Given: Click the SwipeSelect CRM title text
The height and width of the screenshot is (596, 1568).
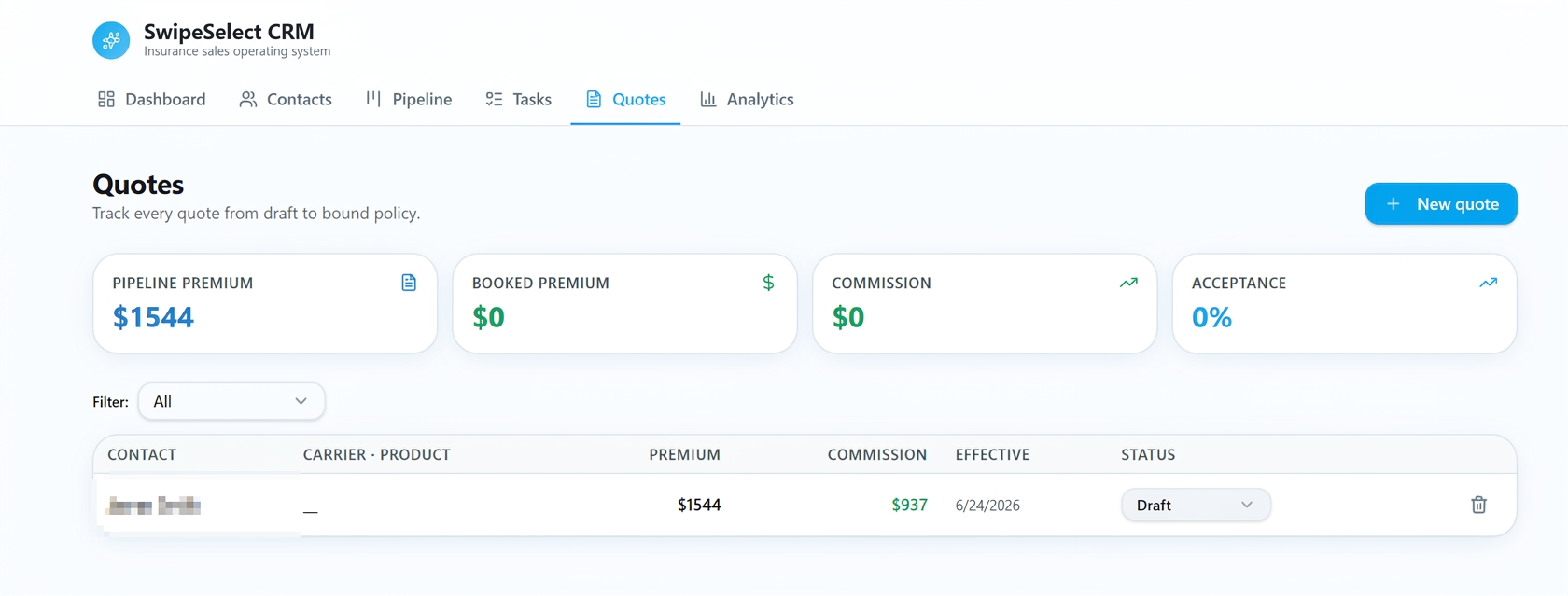Looking at the screenshot, I should (229, 32).
